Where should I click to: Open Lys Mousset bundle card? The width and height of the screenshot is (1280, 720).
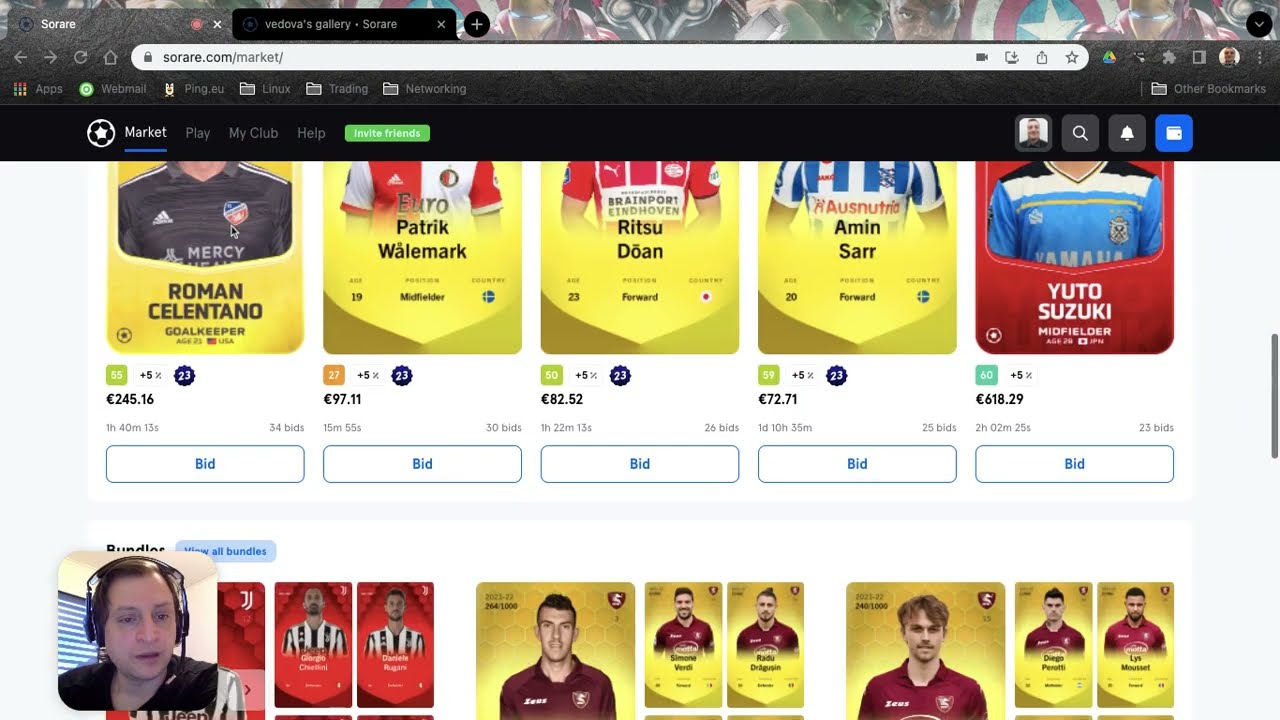pyautogui.click(x=1135, y=645)
